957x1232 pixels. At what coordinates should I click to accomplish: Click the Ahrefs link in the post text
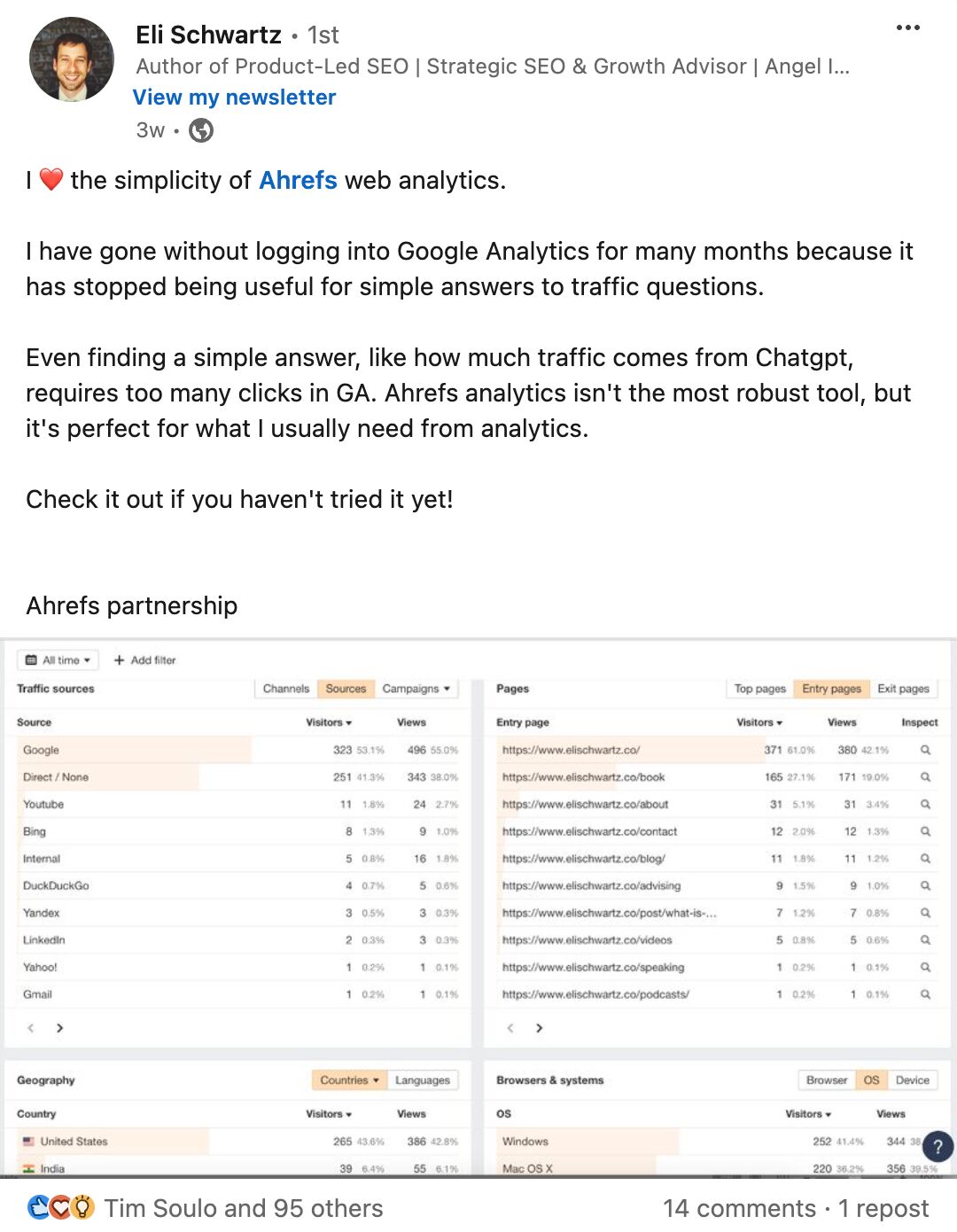[x=298, y=180]
